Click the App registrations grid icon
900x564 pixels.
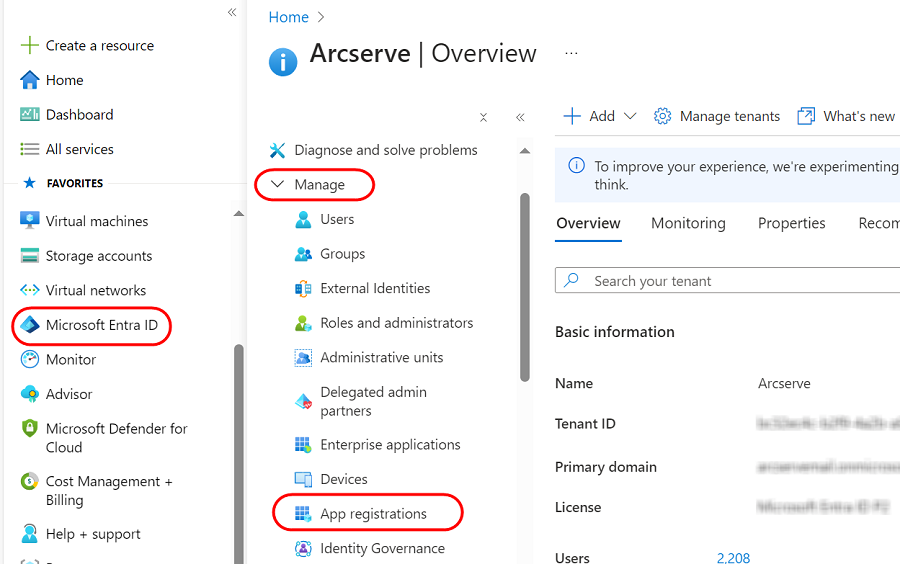(303, 514)
